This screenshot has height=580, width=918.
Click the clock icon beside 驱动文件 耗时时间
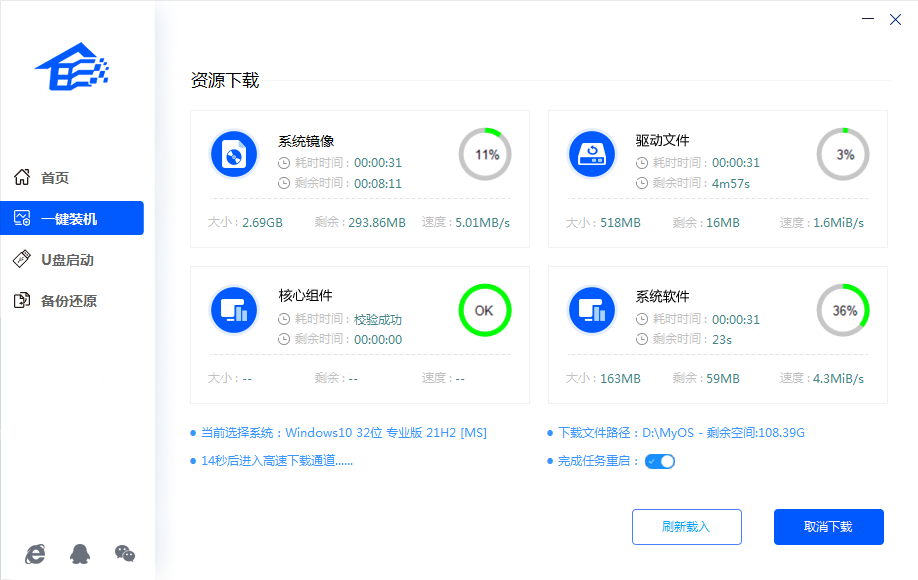point(642,163)
